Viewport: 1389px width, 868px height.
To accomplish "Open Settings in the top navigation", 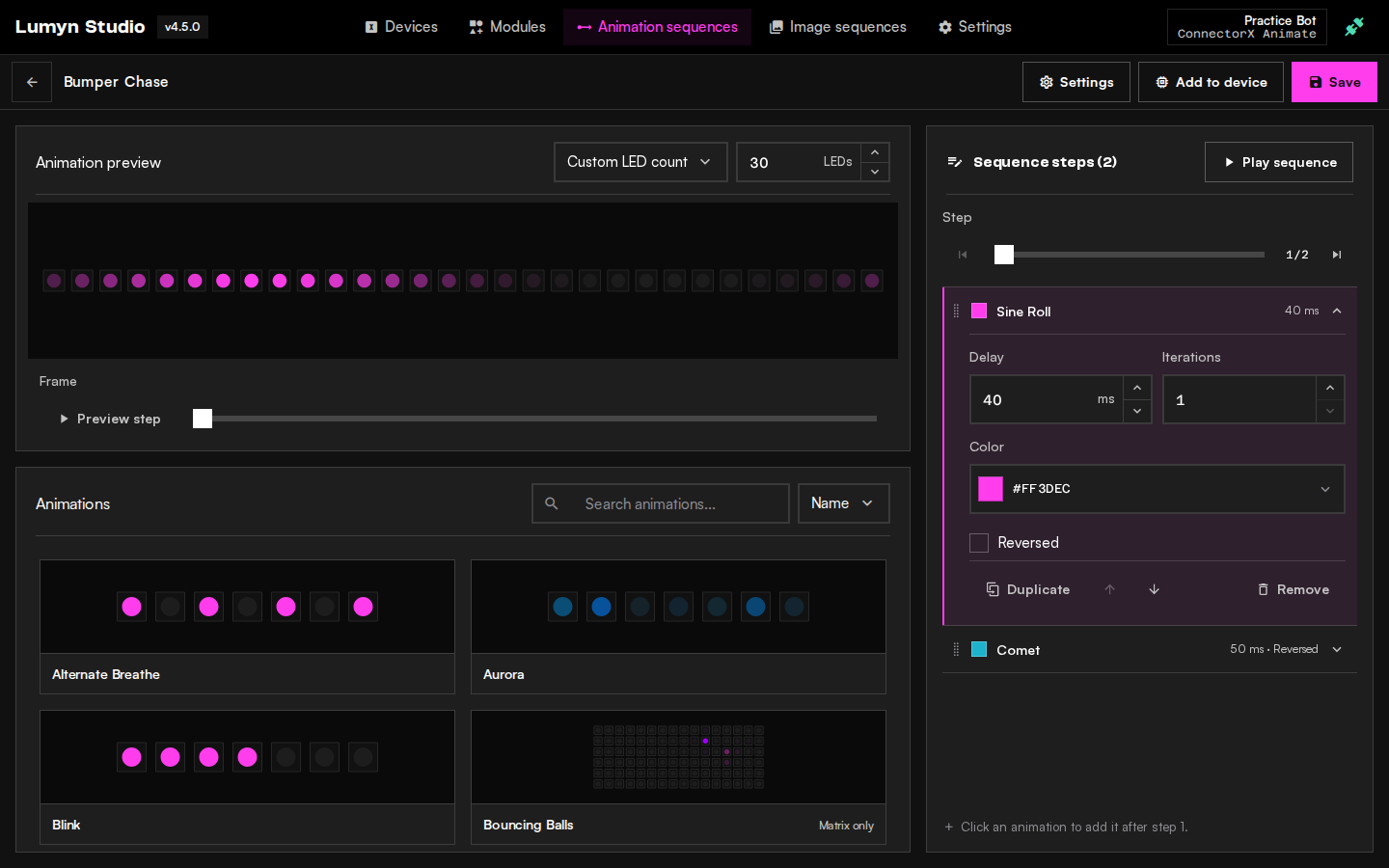I will click(x=975, y=27).
